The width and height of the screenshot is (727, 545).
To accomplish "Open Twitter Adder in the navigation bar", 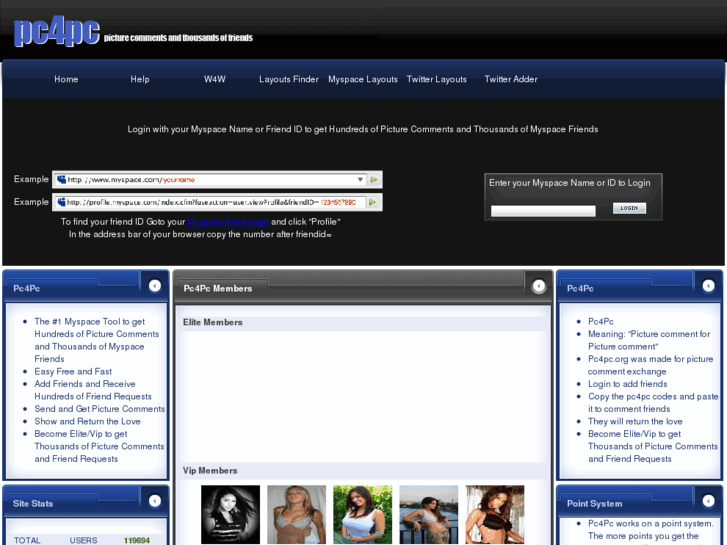I will [x=511, y=79].
